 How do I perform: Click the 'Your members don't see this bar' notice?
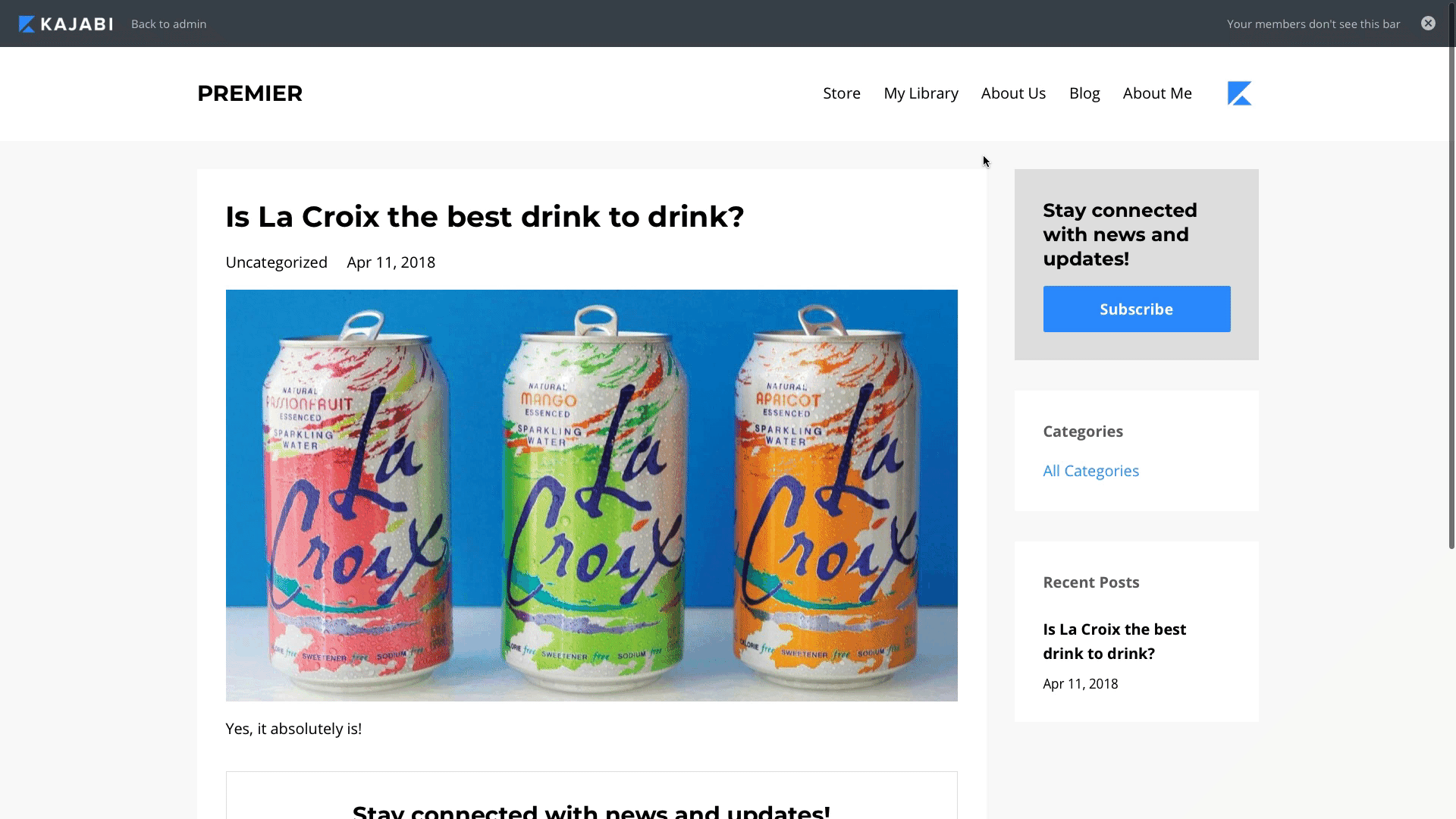pos(1313,24)
